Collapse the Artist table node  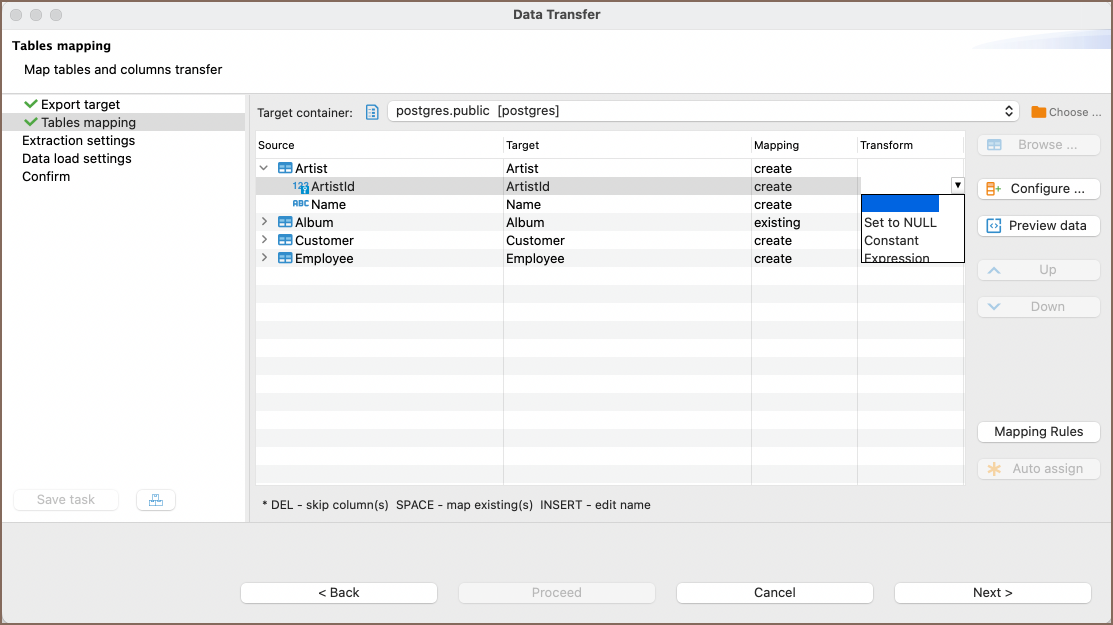(x=265, y=169)
